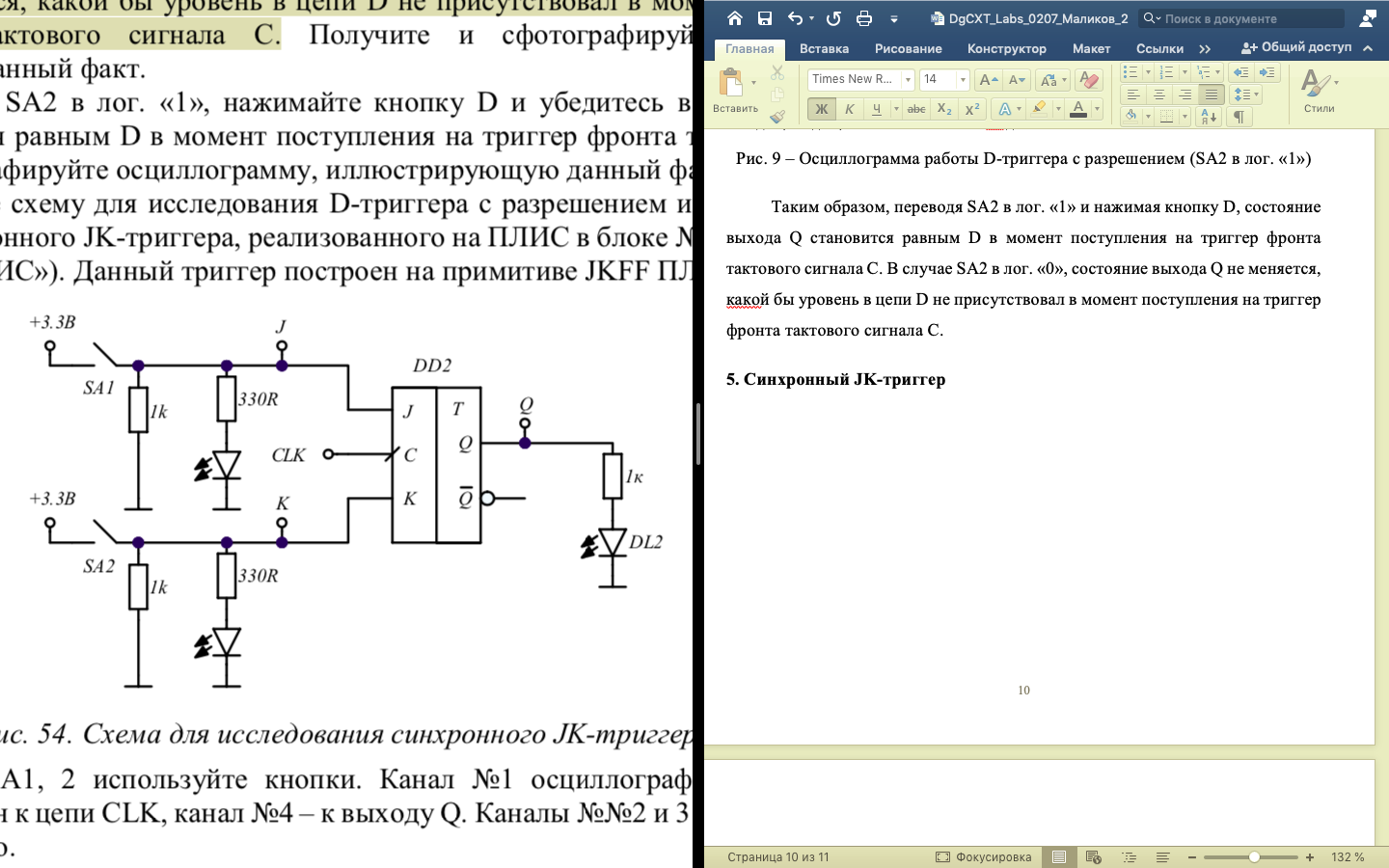The image size is (1389, 868).
Task: Zoom in with the plus button
Action: (x=1310, y=856)
